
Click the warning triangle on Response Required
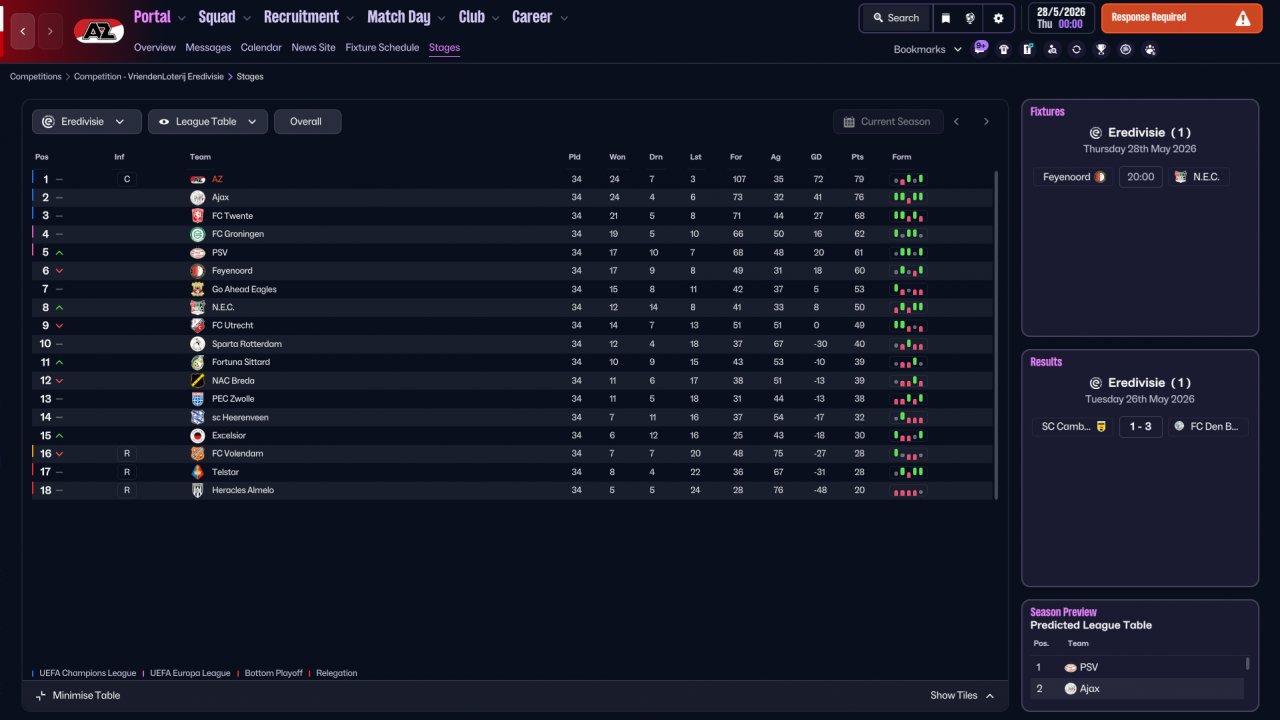pyautogui.click(x=1243, y=18)
